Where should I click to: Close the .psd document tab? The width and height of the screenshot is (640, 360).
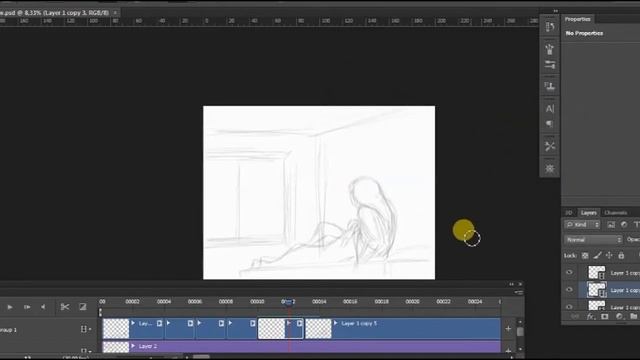(x=115, y=13)
